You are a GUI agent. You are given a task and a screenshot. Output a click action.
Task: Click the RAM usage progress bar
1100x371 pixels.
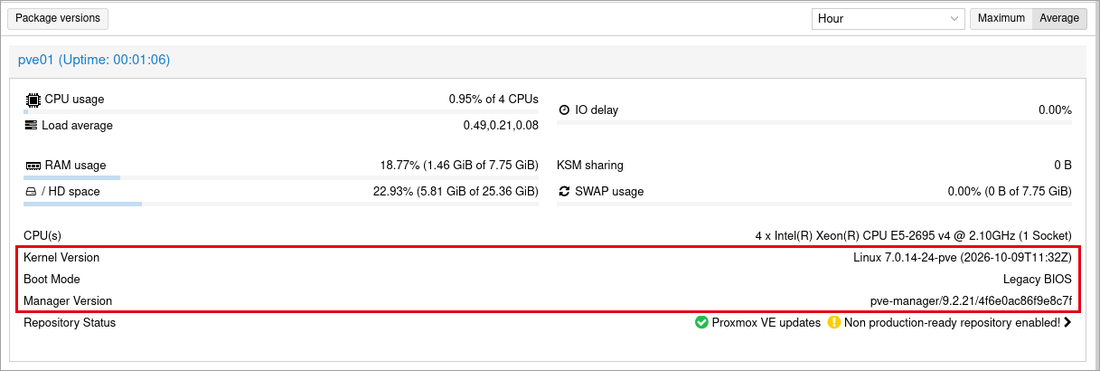(281, 178)
